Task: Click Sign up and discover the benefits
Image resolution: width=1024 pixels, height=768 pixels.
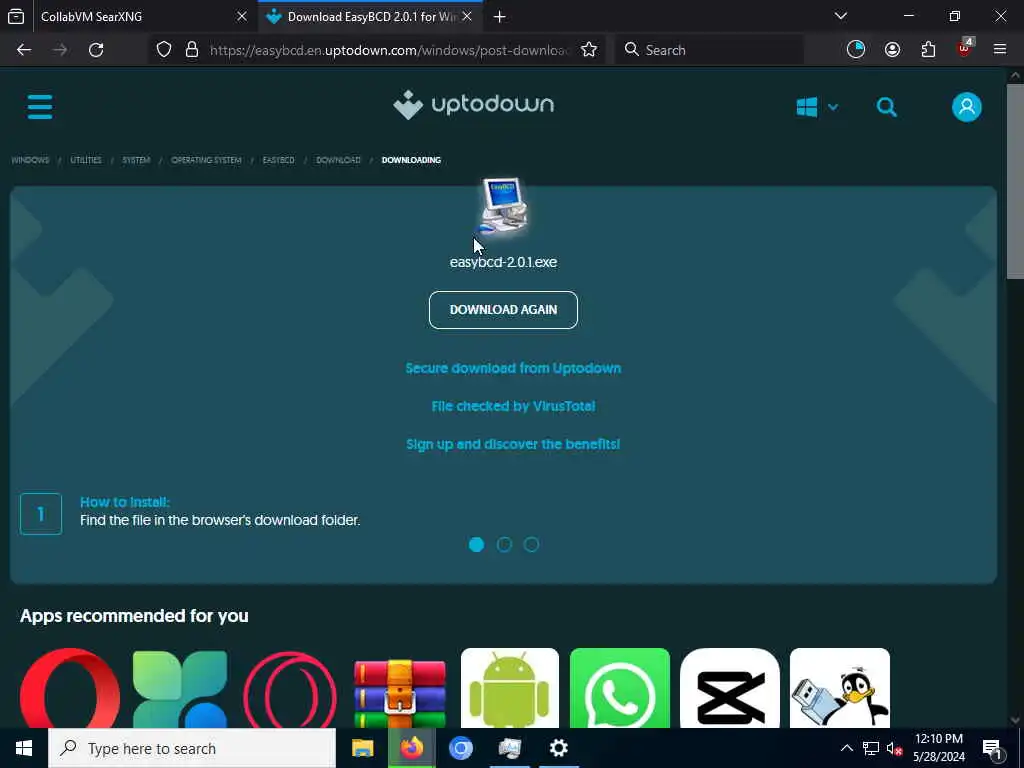Action: 513,444
